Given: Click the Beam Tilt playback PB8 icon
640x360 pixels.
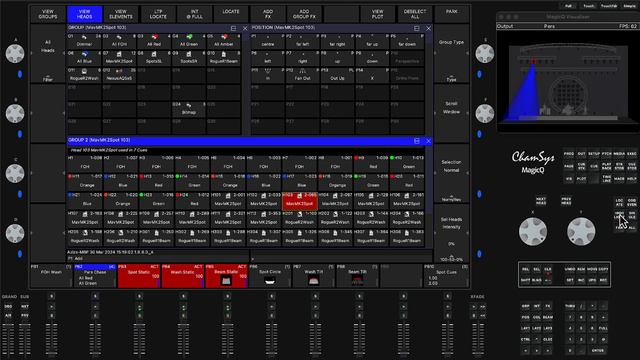Looking at the screenshot, I should [357, 280].
